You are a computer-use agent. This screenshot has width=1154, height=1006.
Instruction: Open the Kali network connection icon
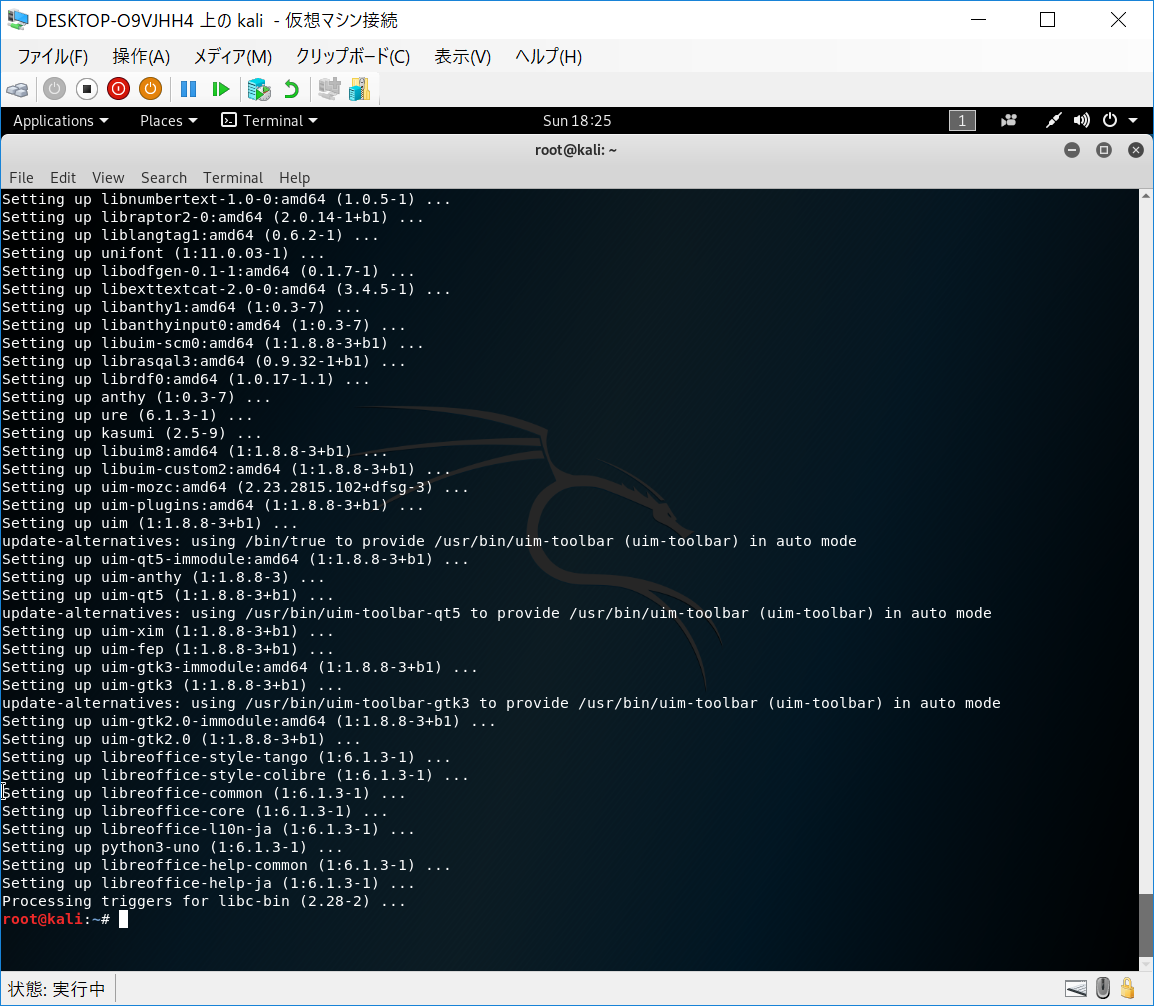click(x=1053, y=121)
